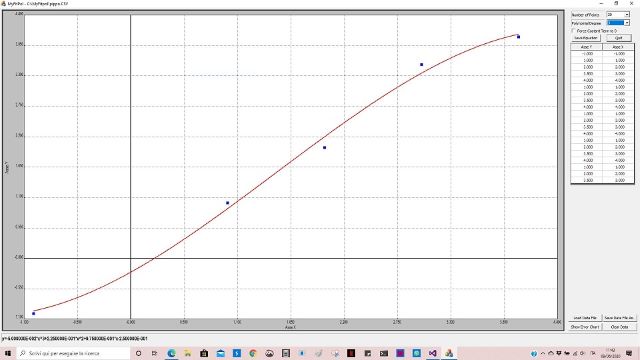Open File Explorer in the taskbar
This screenshot has width=640, height=360.
[x=187, y=353]
